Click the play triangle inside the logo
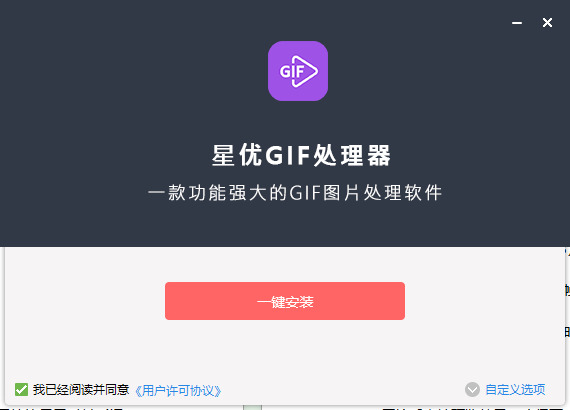570x410 pixels. coord(305,71)
